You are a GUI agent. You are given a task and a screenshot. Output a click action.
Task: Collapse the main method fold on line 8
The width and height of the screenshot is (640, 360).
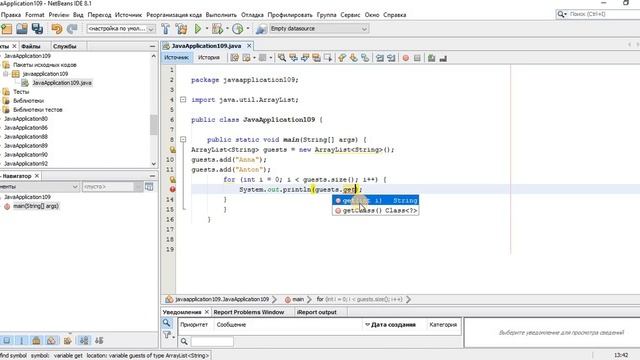tap(183, 140)
